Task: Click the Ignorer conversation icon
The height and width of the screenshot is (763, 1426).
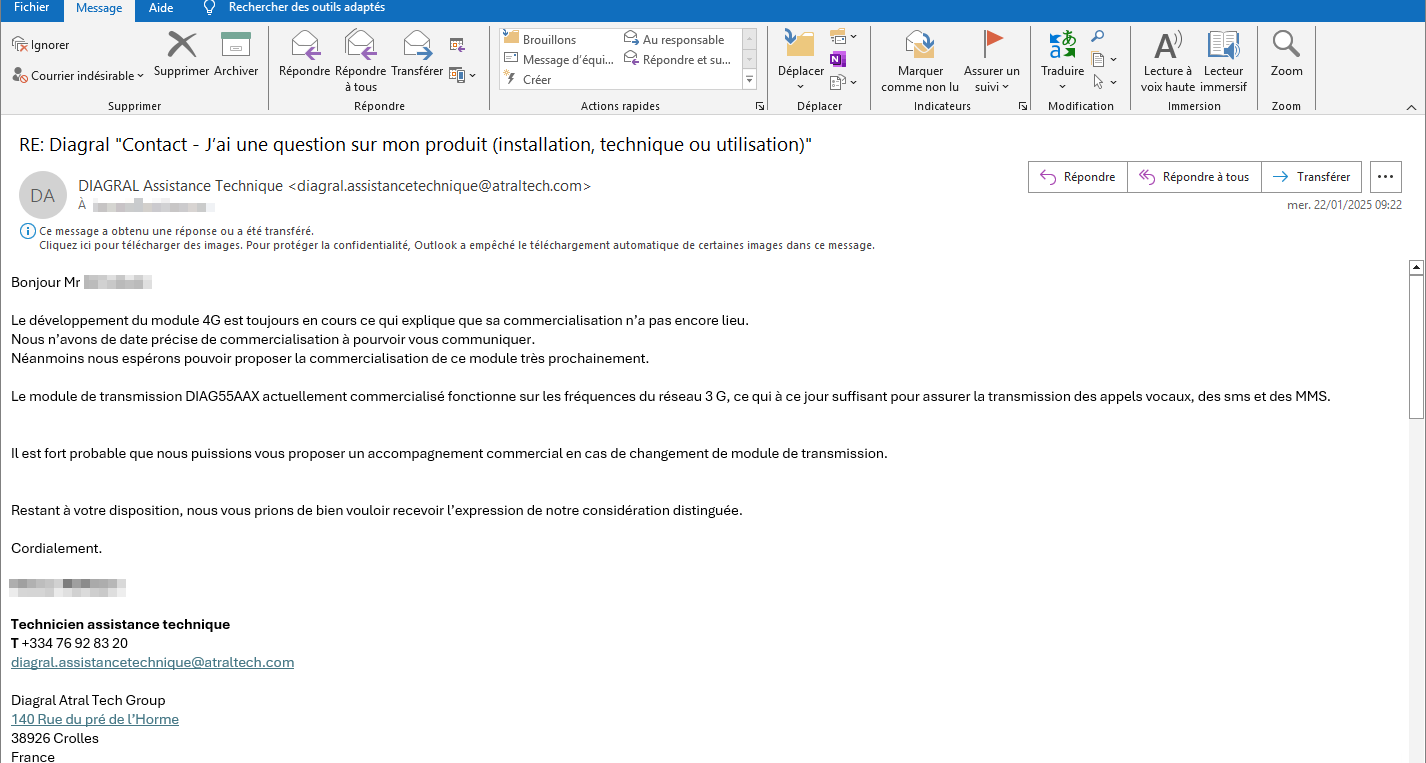Action: (x=19, y=45)
